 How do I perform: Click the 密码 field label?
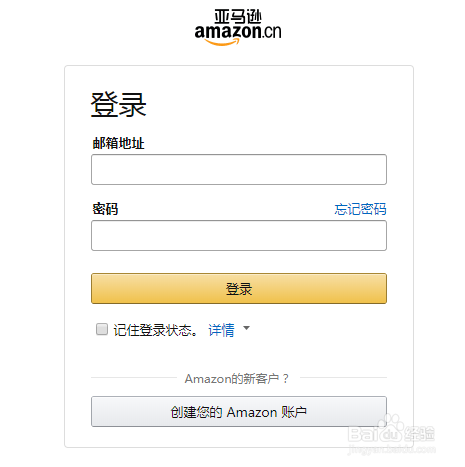click(x=105, y=209)
